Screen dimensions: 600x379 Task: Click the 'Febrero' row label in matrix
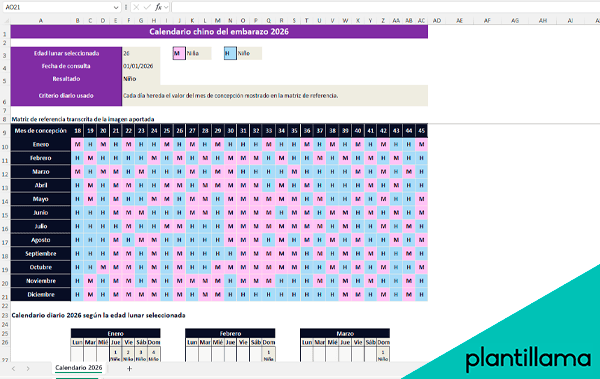41,158
